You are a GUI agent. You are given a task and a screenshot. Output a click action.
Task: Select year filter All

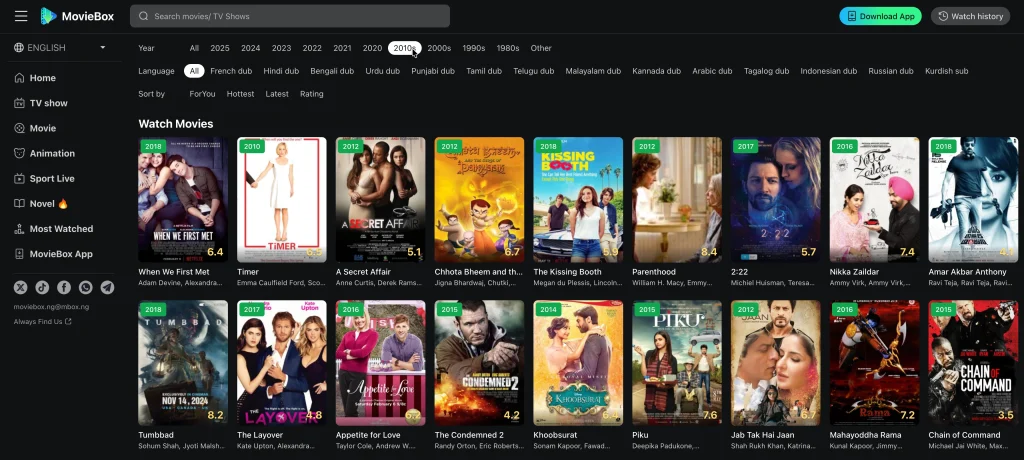[x=195, y=48]
